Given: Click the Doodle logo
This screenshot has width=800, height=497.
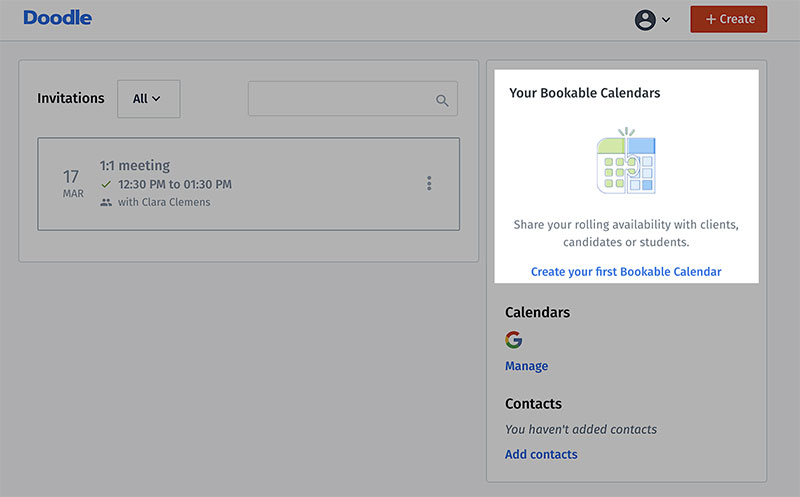Looking at the screenshot, I should [58, 18].
